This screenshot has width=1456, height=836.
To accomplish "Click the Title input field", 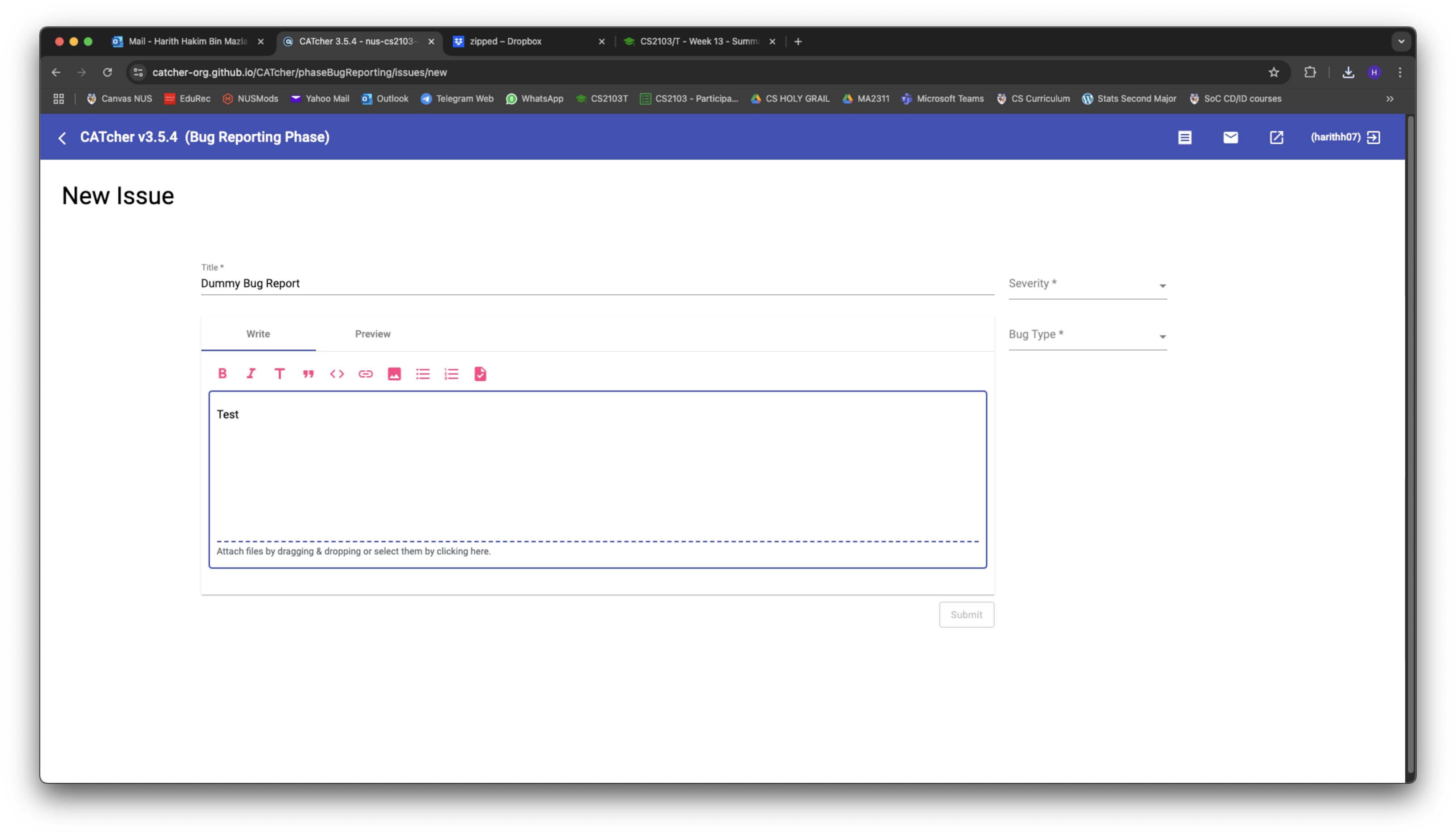I will 597,284.
